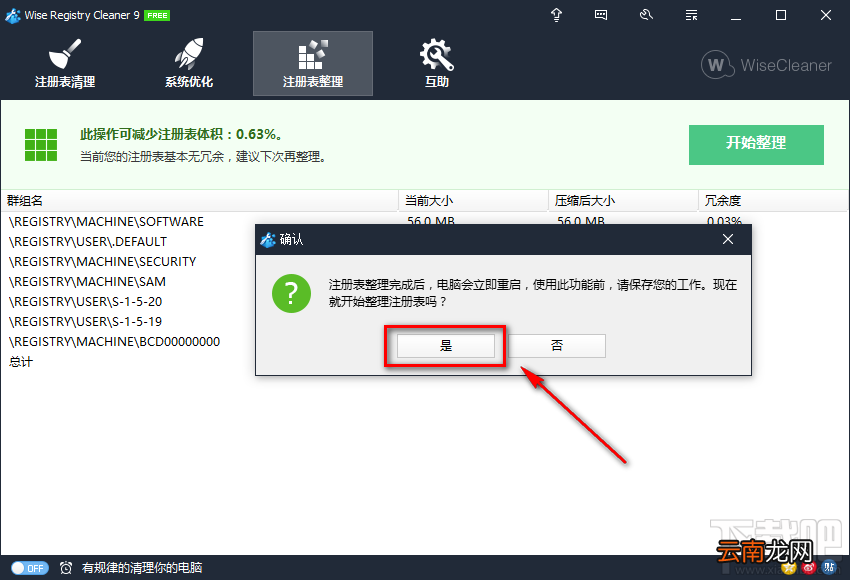
Task: Toggle the scheduled cleaning OFF switch
Action: coord(30,568)
